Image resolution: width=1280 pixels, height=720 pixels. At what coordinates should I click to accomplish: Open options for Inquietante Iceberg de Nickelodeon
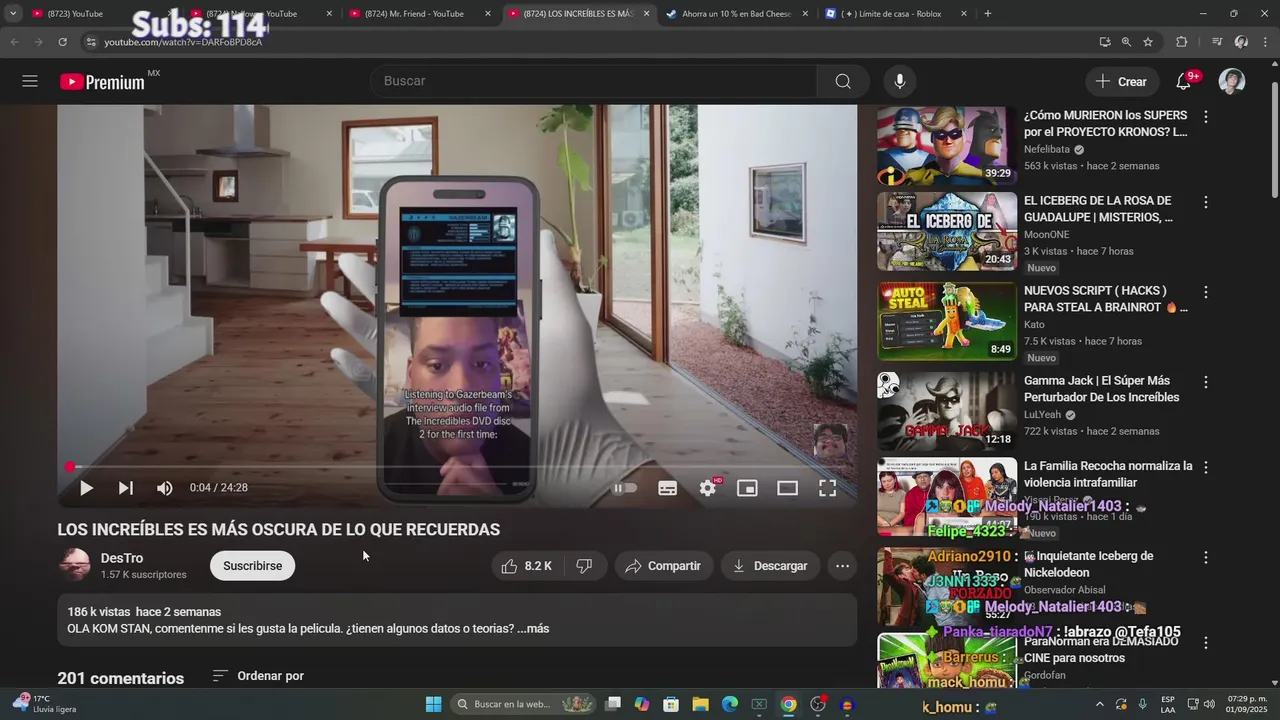[1206, 557]
